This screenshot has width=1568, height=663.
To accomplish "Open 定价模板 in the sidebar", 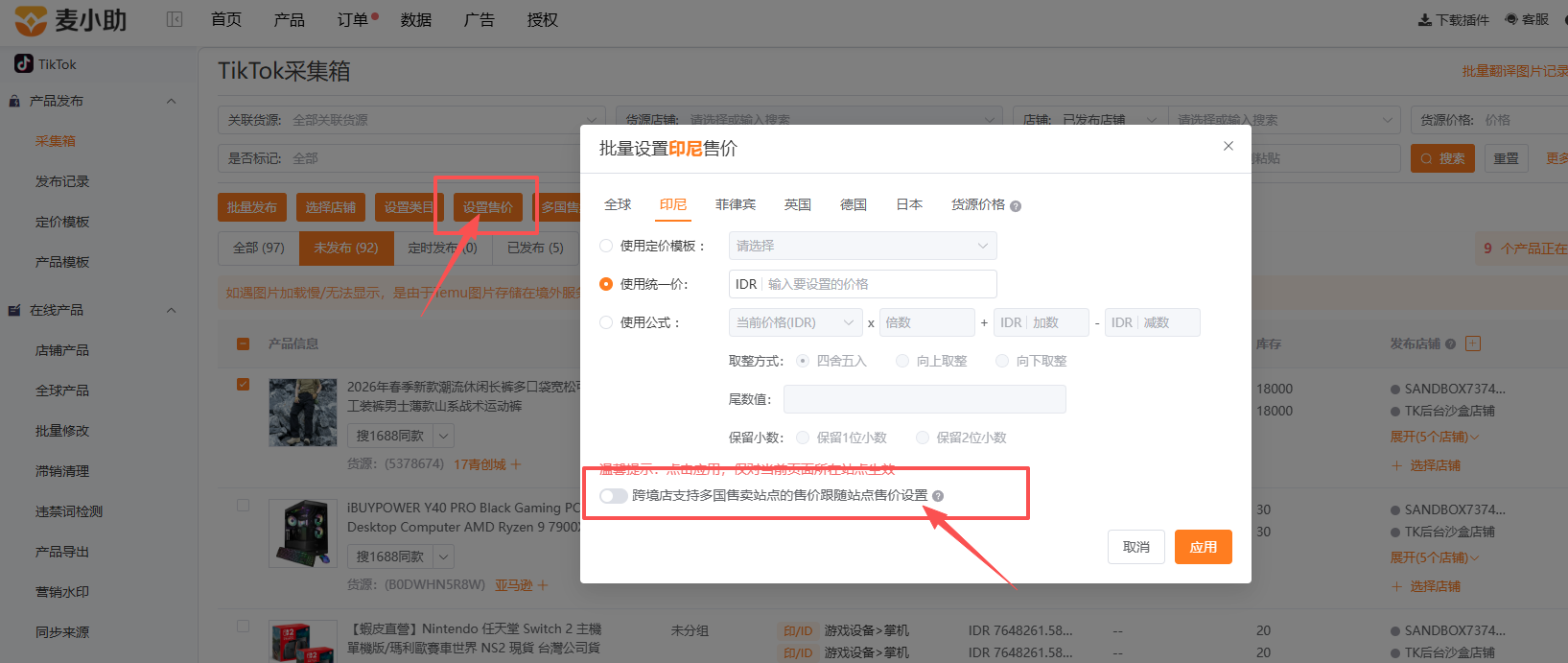I will coord(62,222).
